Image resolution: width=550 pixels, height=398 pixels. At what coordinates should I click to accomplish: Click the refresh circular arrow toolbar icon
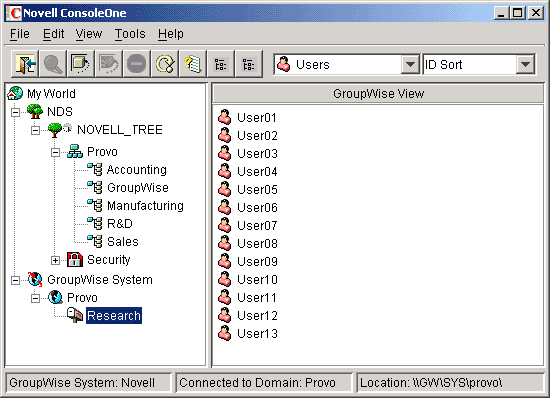click(165, 64)
